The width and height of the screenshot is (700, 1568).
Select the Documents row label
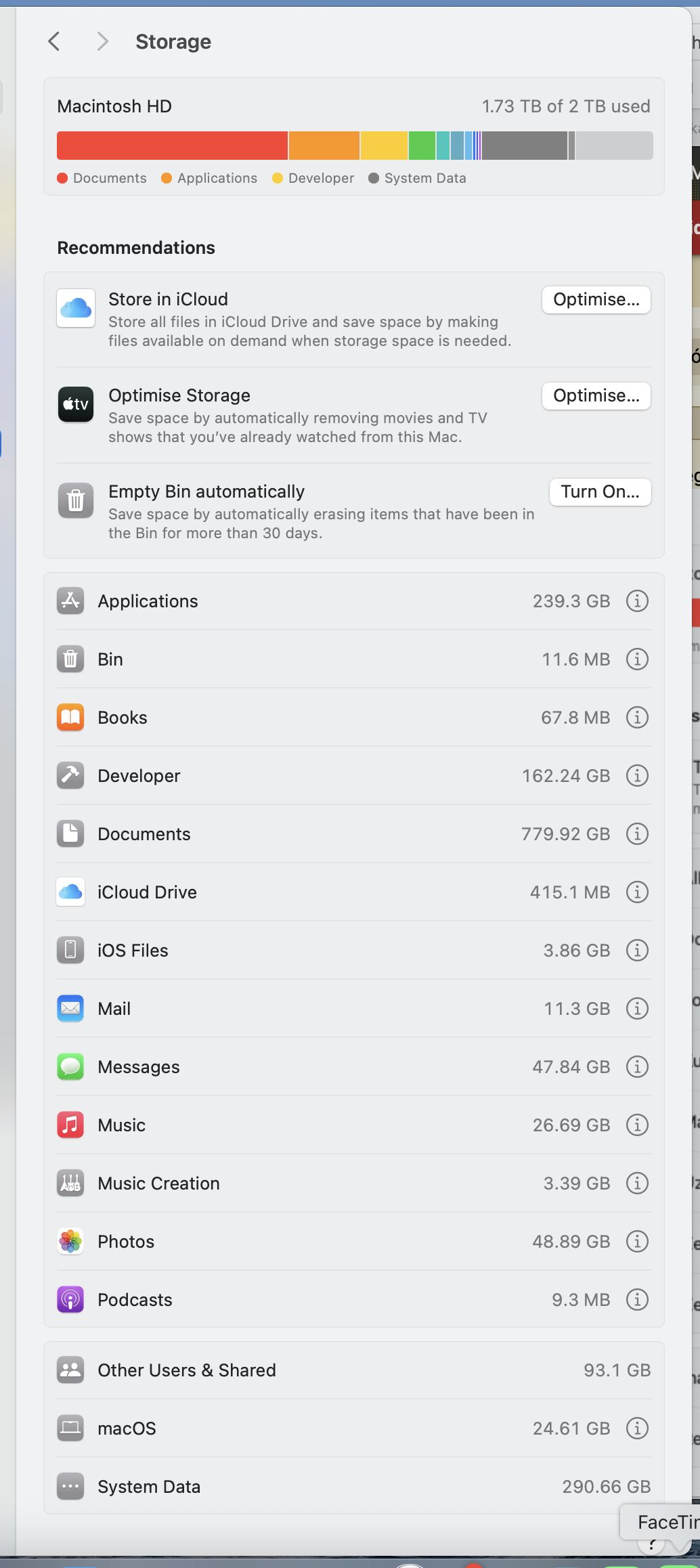coord(144,834)
